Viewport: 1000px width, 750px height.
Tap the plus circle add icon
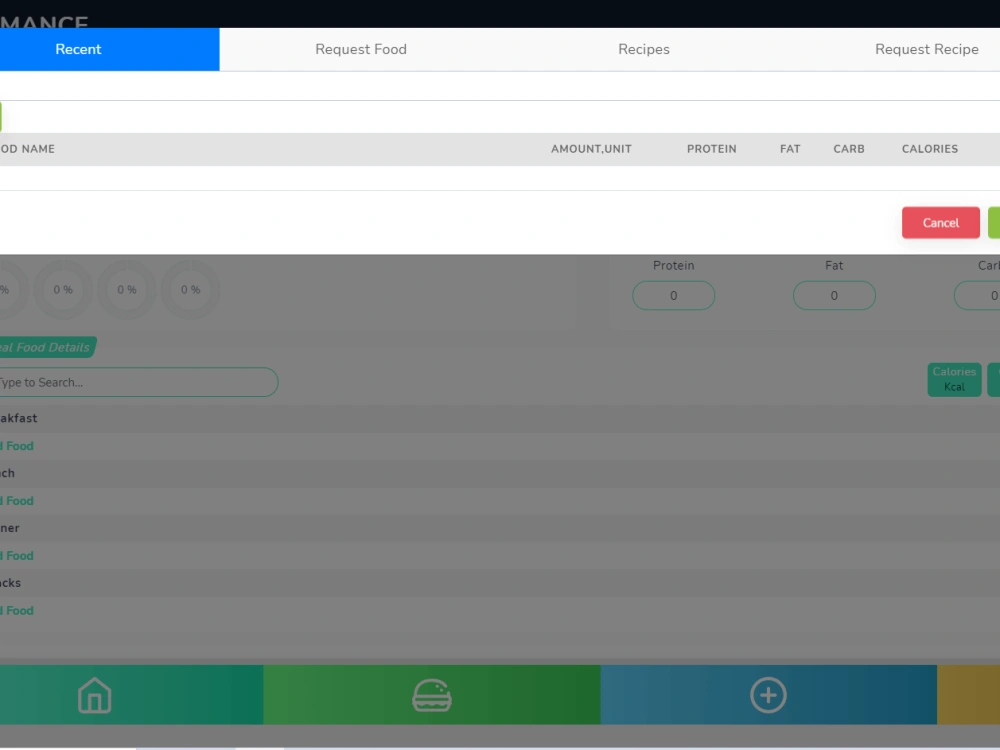pos(768,695)
